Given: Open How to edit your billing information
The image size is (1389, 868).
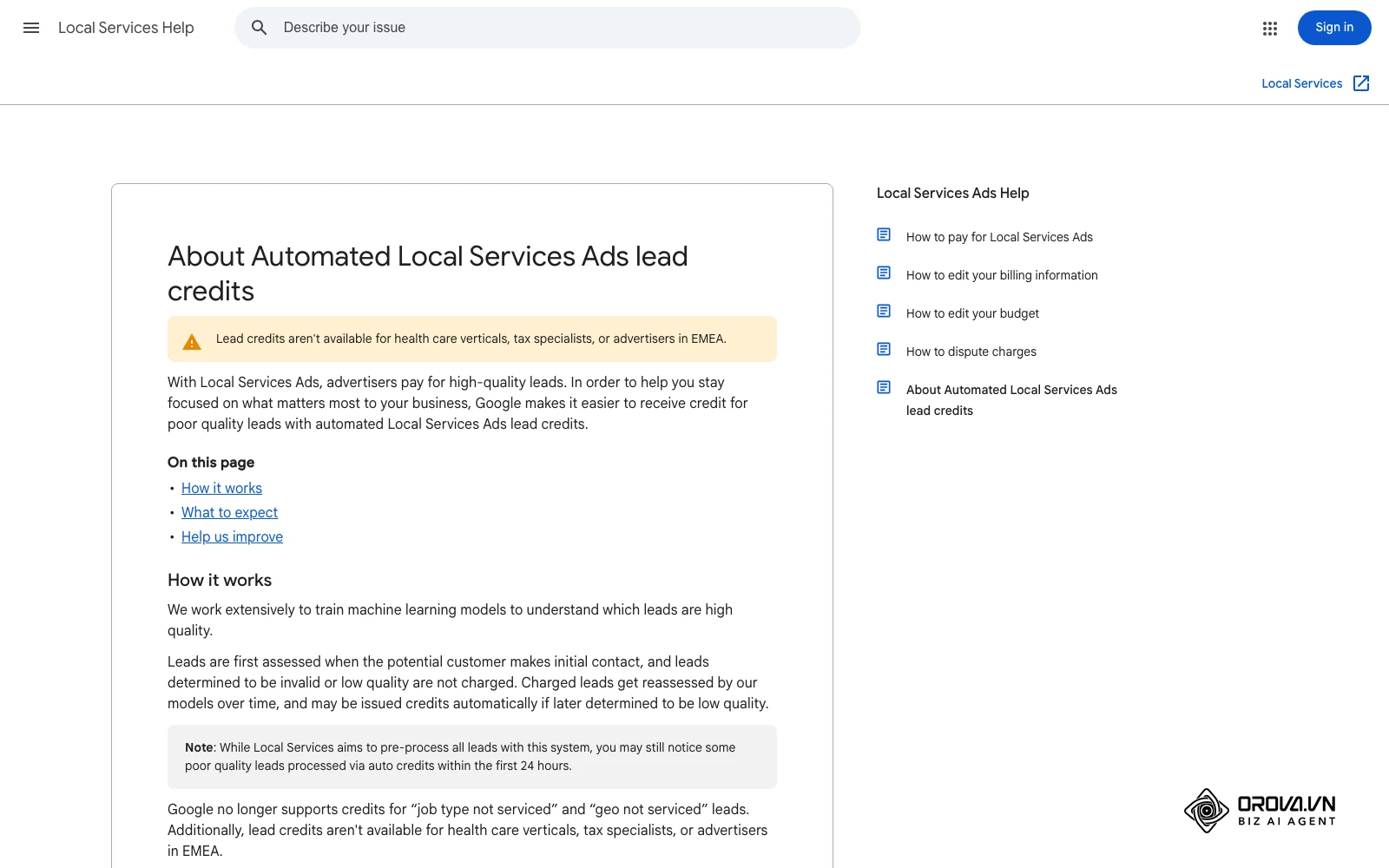Looking at the screenshot, I should click(x=1002, y=275).
